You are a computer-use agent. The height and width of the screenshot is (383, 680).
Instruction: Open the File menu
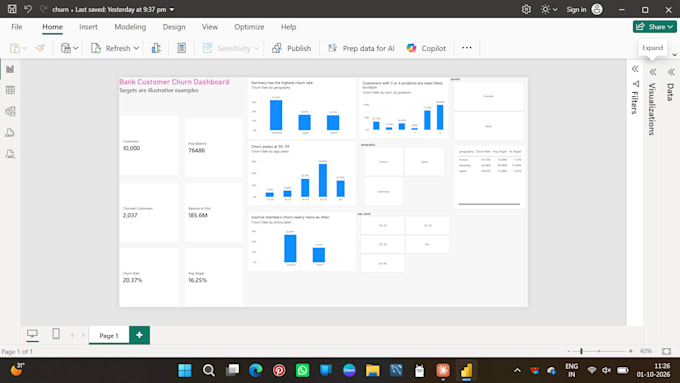click(16, 27)
